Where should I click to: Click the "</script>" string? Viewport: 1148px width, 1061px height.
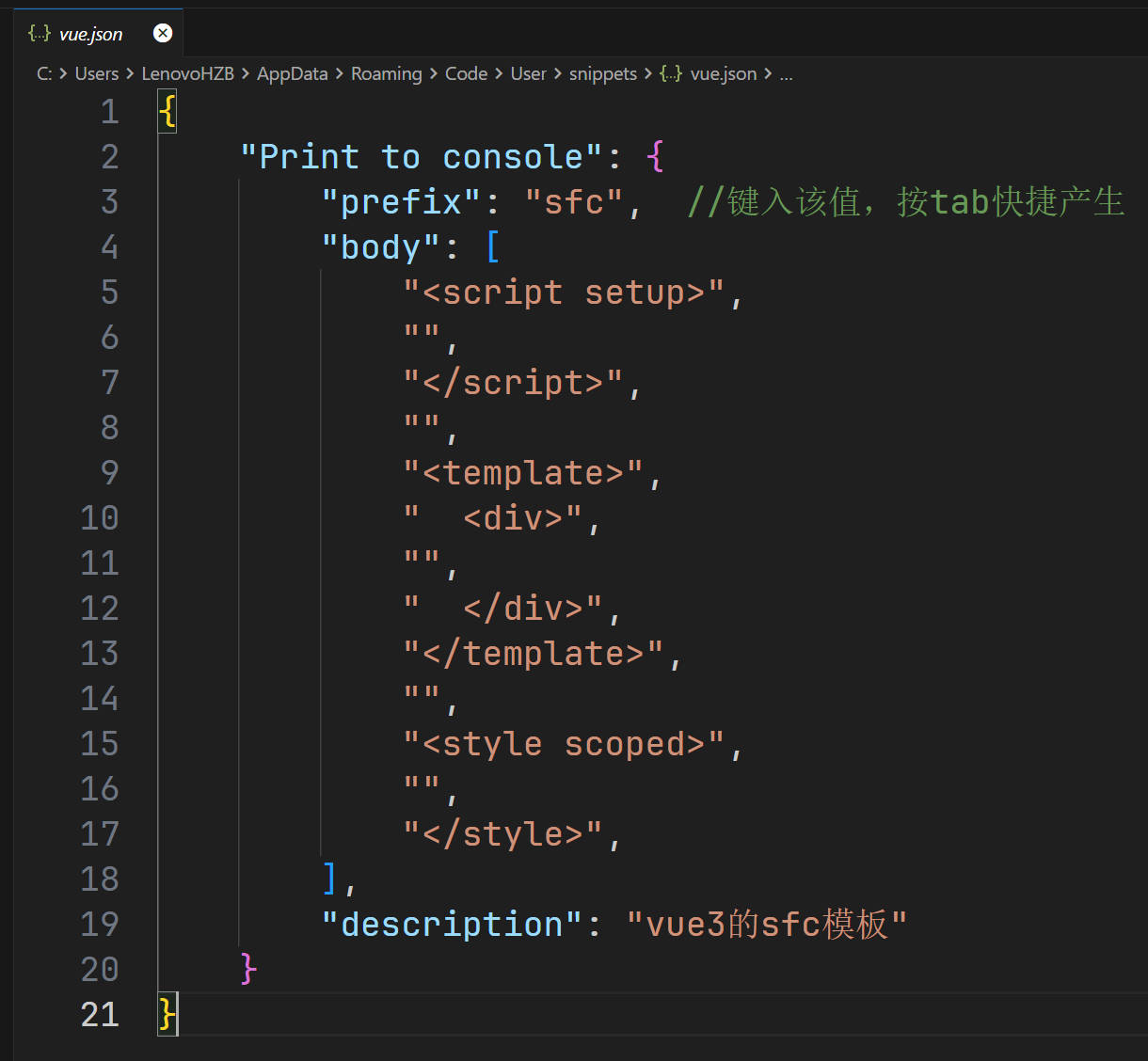[513, 383]
